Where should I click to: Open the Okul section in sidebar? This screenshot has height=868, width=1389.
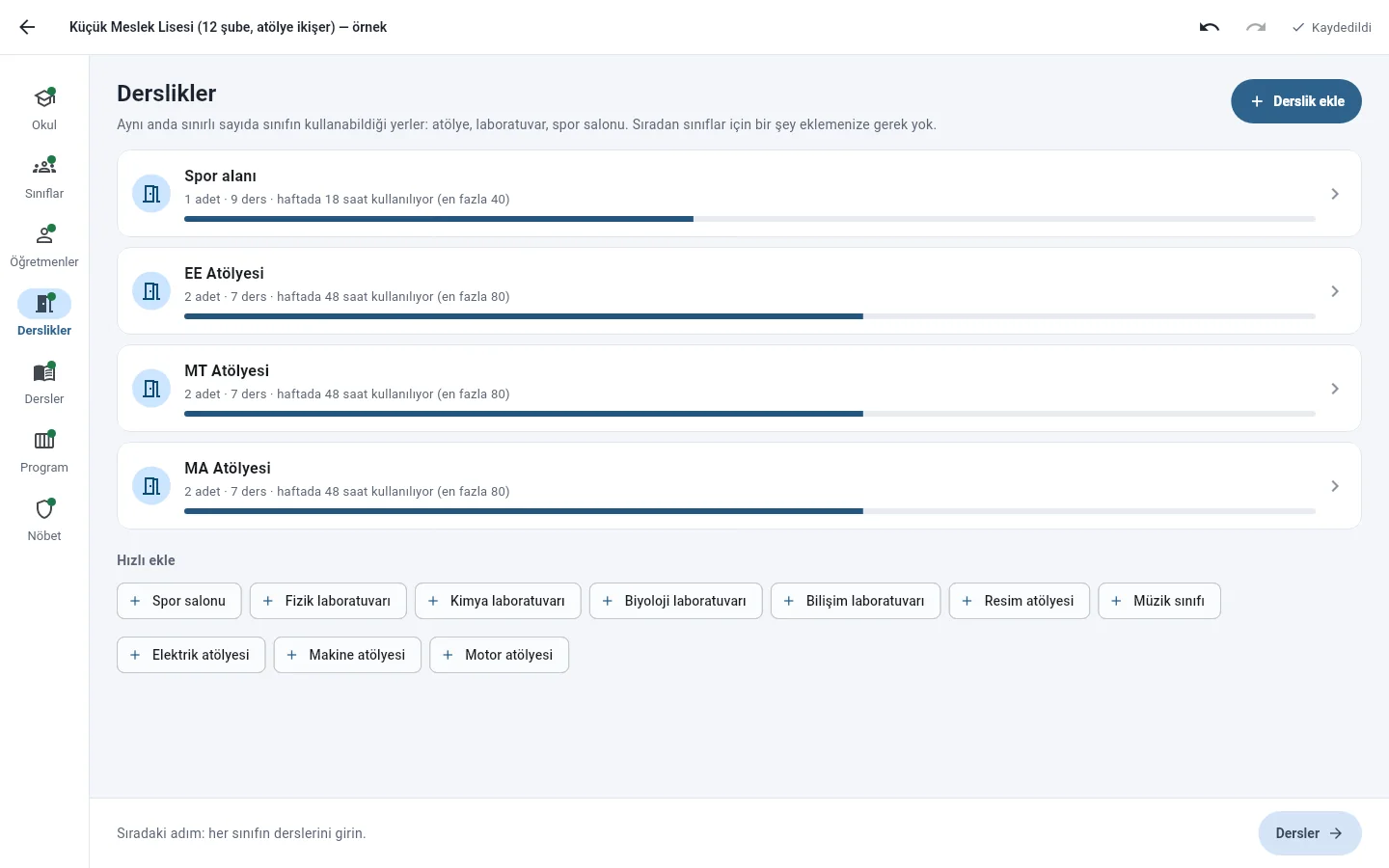44,110
